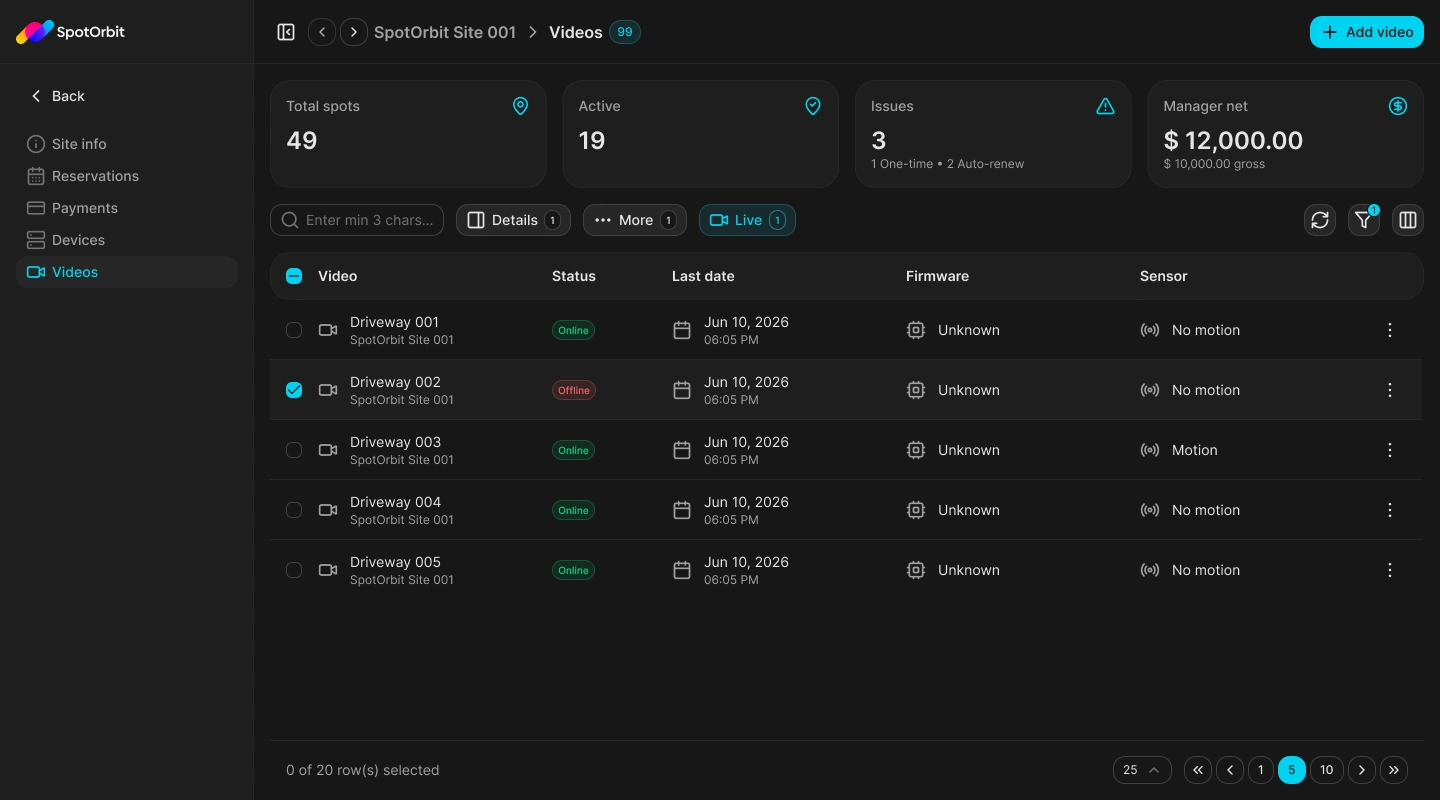The width and height of the screenshot is (1440, 800).
Task: Go to page 10
Action: coord(1326,770)
